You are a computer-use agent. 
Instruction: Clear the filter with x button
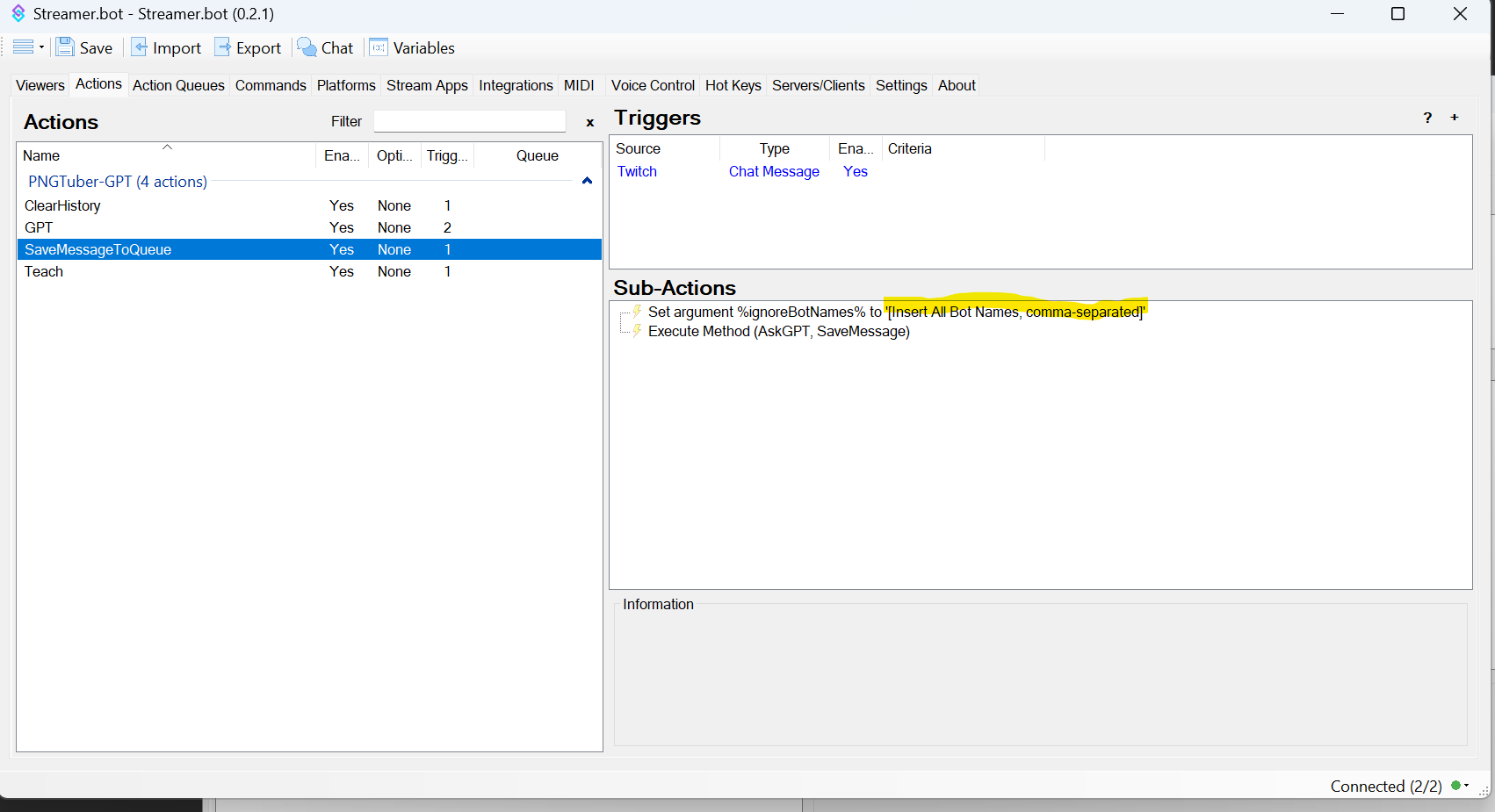[589, 122]
